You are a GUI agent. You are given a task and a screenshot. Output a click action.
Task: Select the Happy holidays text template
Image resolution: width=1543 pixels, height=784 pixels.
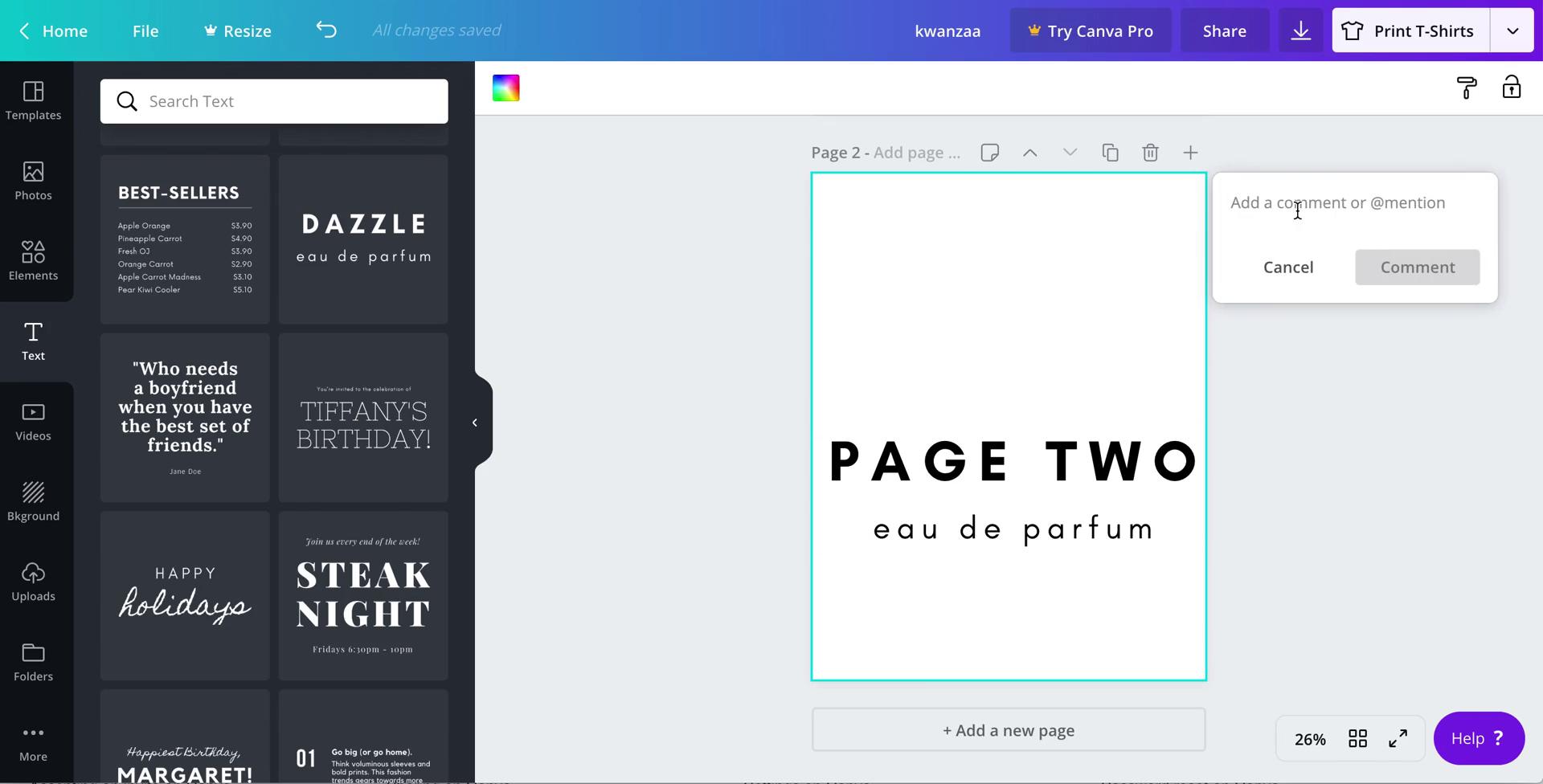(185, 596)
